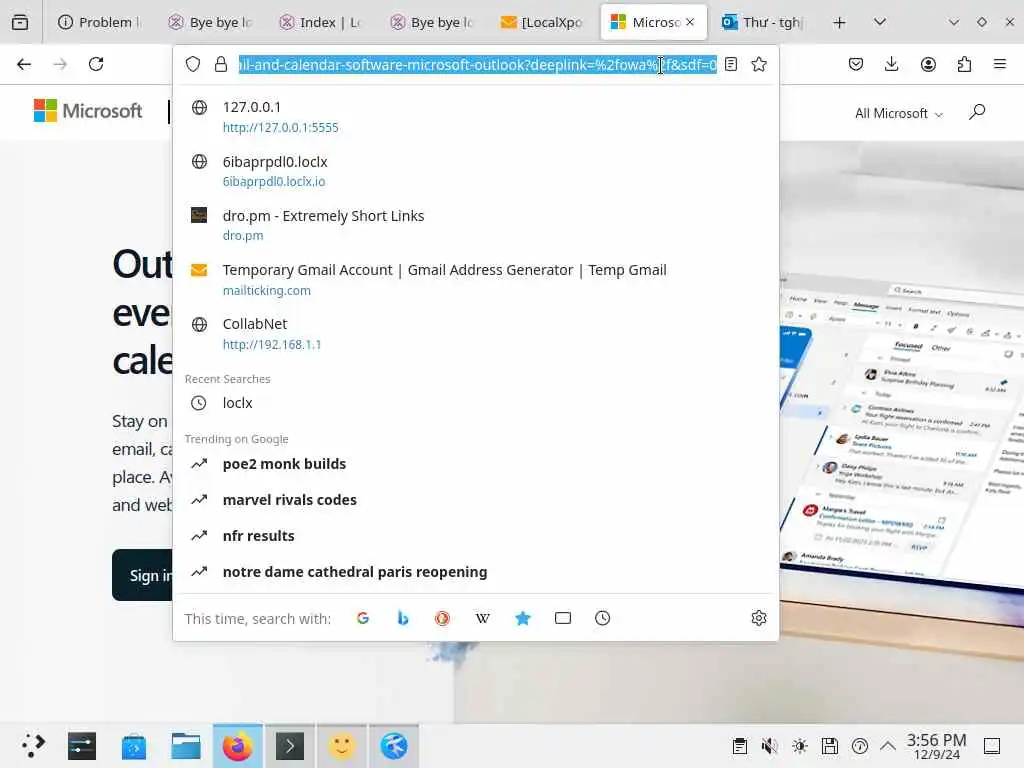The height and width of the screenshot is (768, 1024).
Task: View site security padlock info
Action: [x=221, y=64]
